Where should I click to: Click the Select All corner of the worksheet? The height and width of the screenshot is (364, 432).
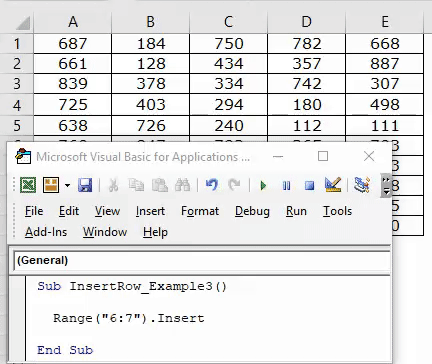pos(22,22)
